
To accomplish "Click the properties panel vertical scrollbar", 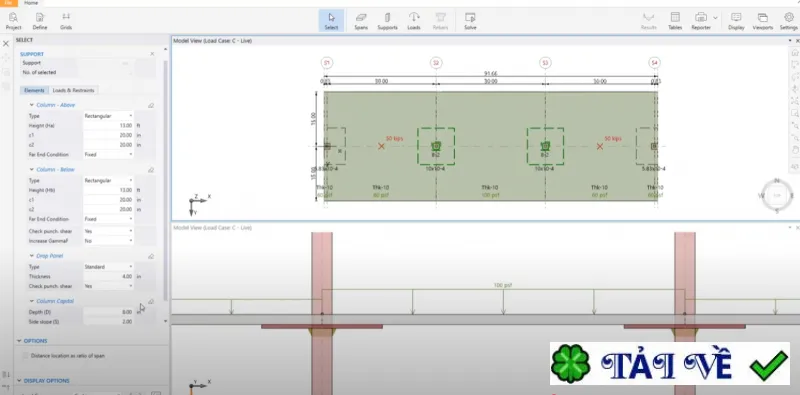I will tap(165, 180).
